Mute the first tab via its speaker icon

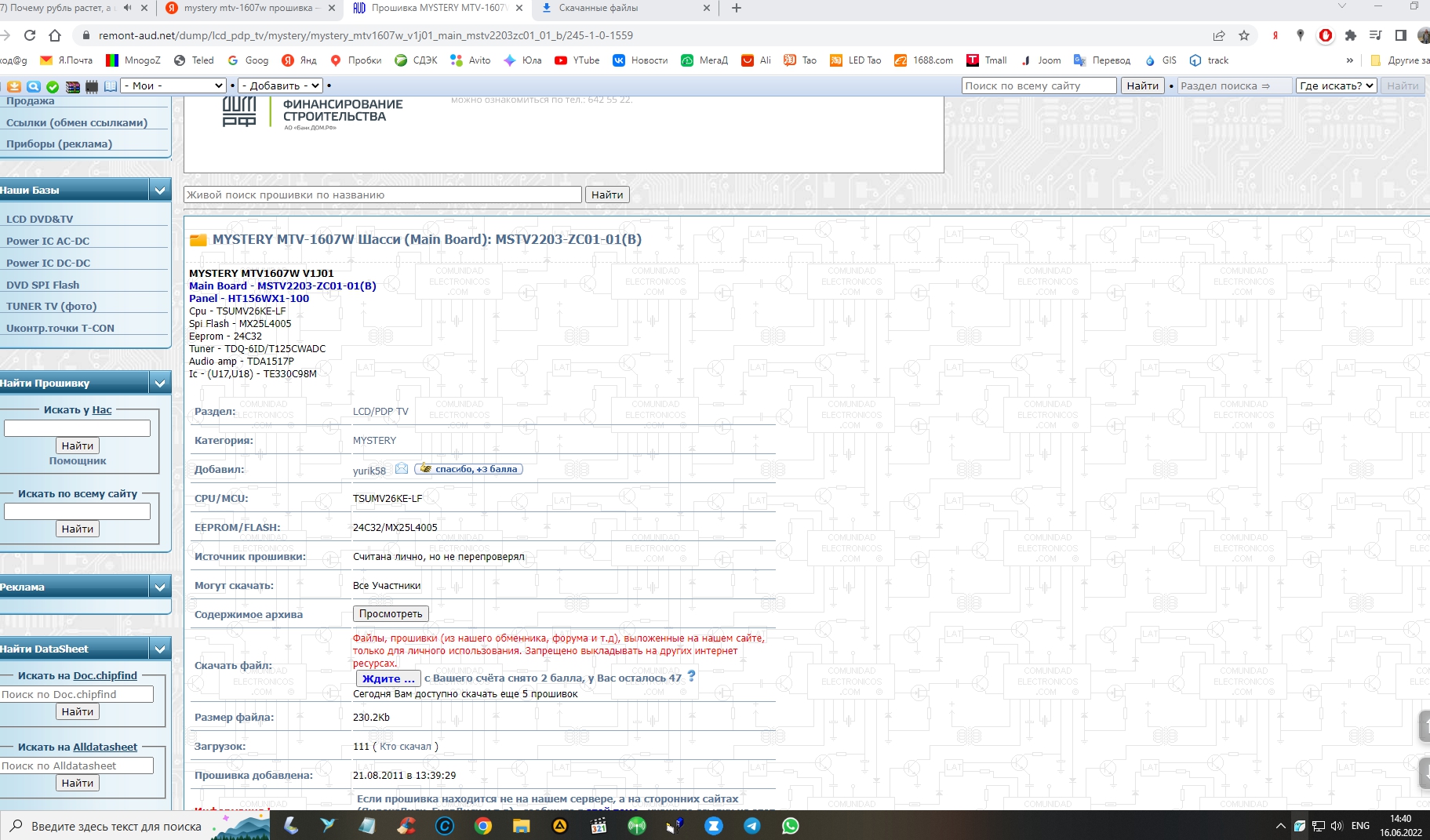[x=127, y=8]
